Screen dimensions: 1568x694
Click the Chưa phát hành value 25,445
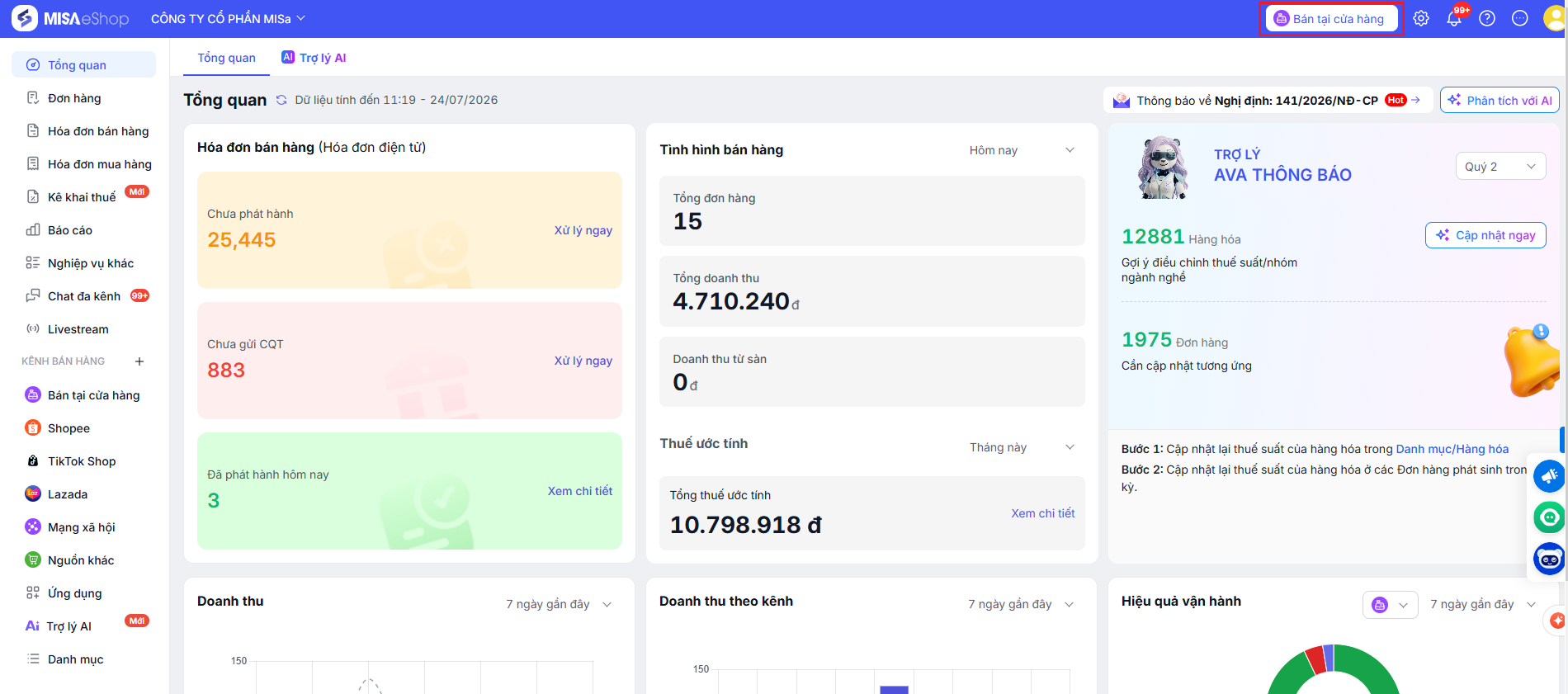pyautogui.click(x=242, y=240)
